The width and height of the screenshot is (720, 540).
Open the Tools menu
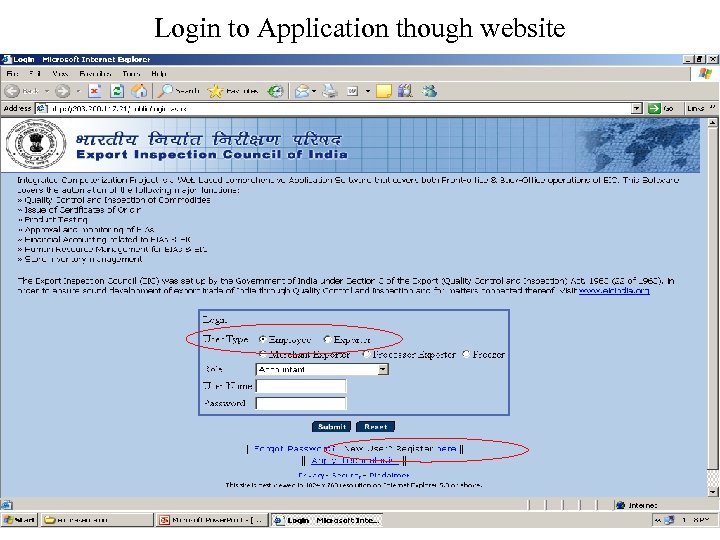point(131,73)
